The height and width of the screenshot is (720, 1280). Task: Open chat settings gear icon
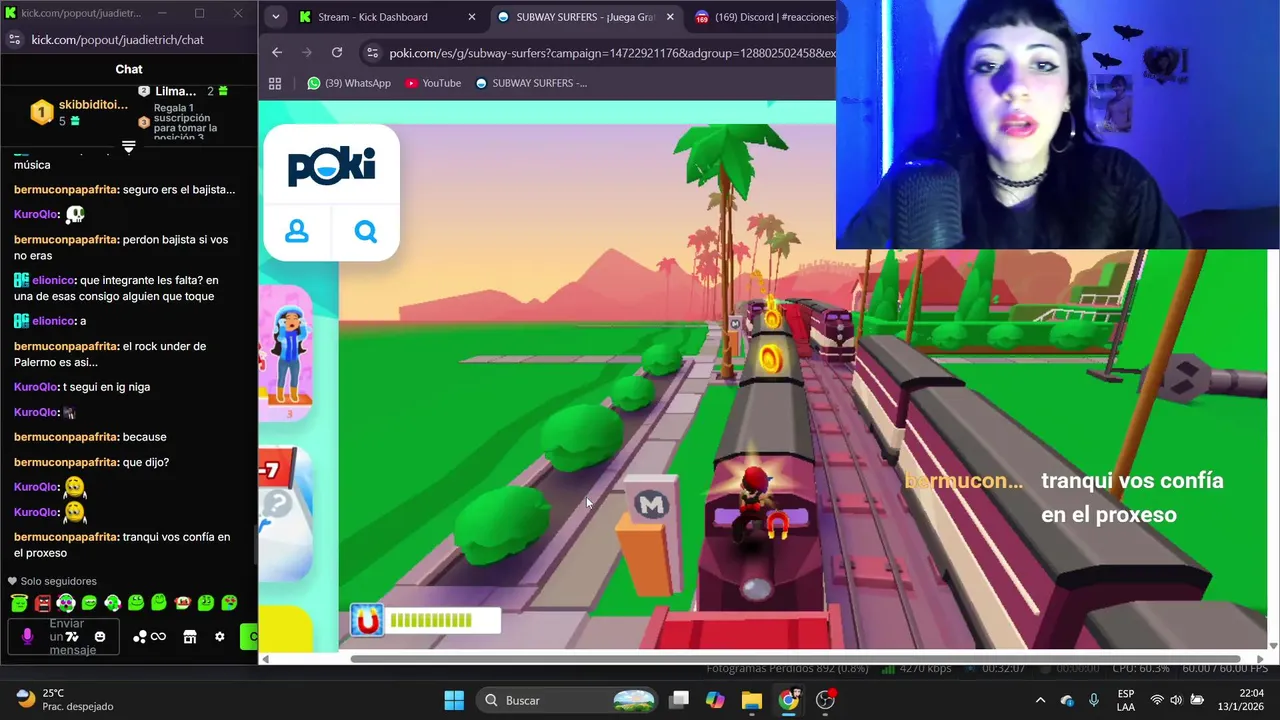(x=220, y=636)
